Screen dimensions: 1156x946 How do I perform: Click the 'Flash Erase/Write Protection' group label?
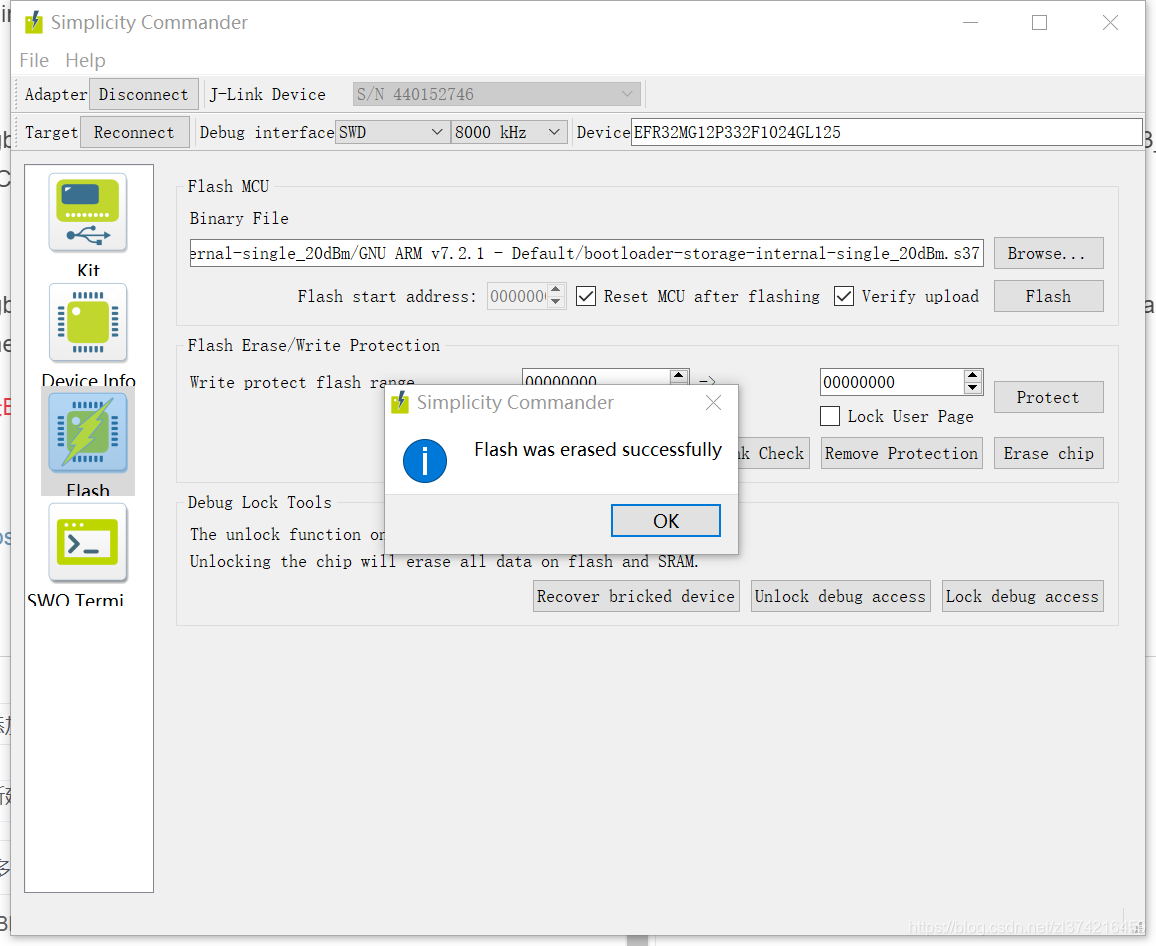click(x=313, y=346)
